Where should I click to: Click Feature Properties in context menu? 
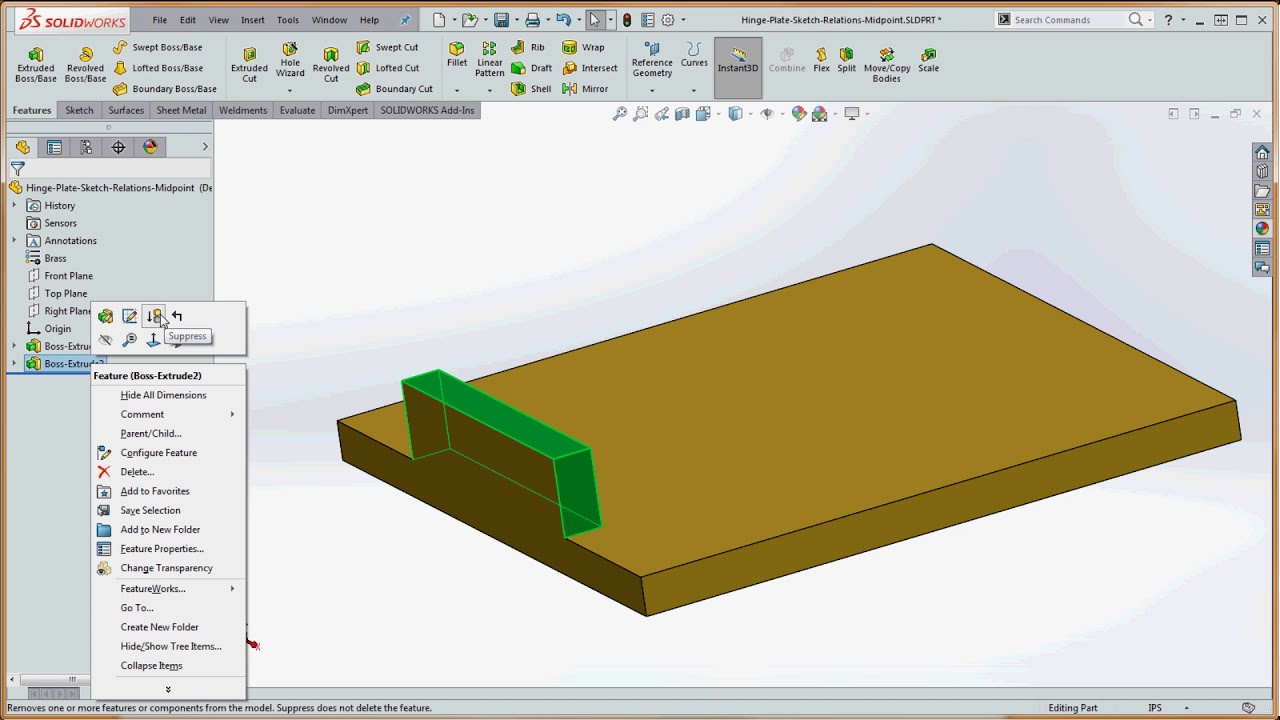point(162,549)
